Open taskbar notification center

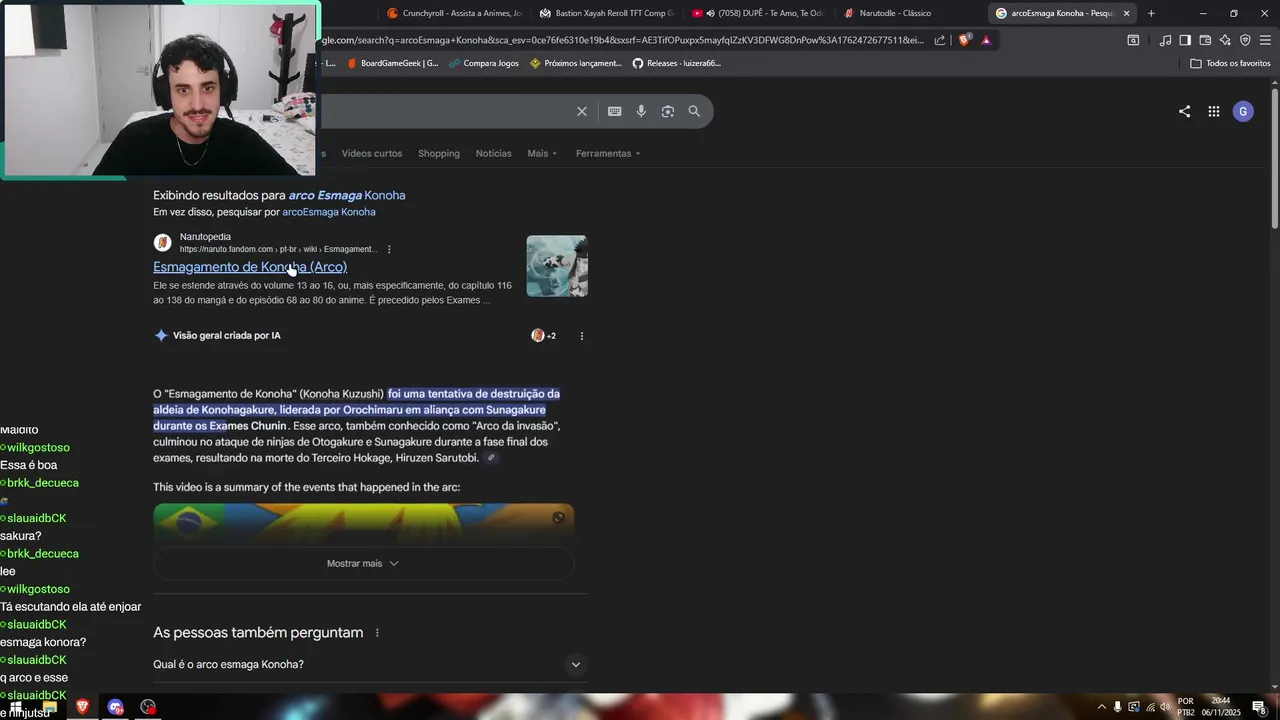click(x=1259, y=707)
